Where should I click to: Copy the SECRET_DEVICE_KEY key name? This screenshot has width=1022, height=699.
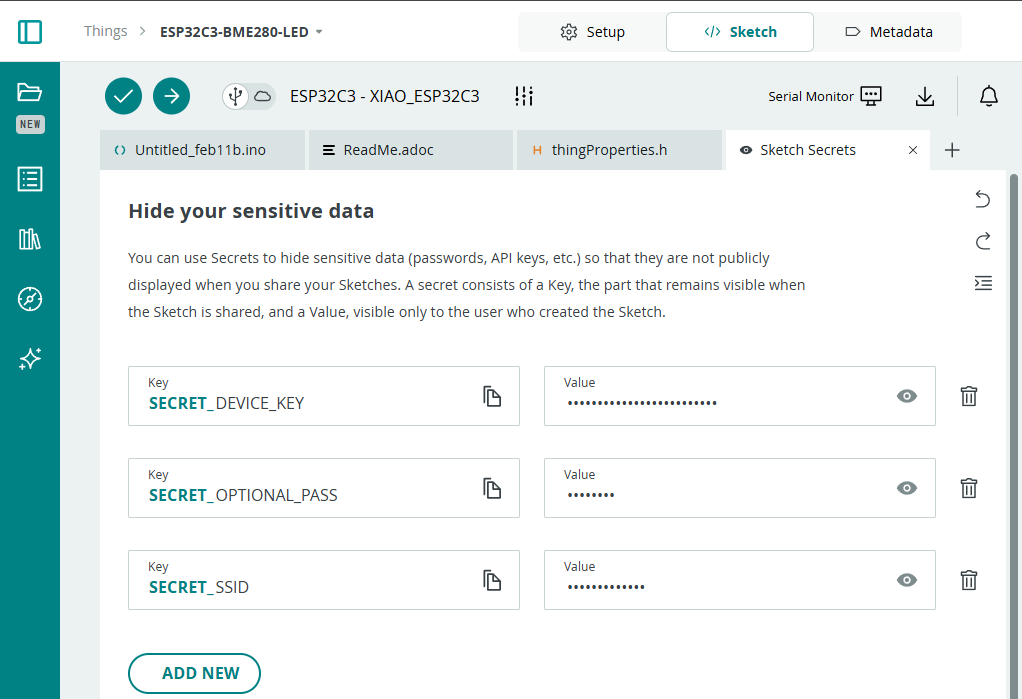(491, 396)
